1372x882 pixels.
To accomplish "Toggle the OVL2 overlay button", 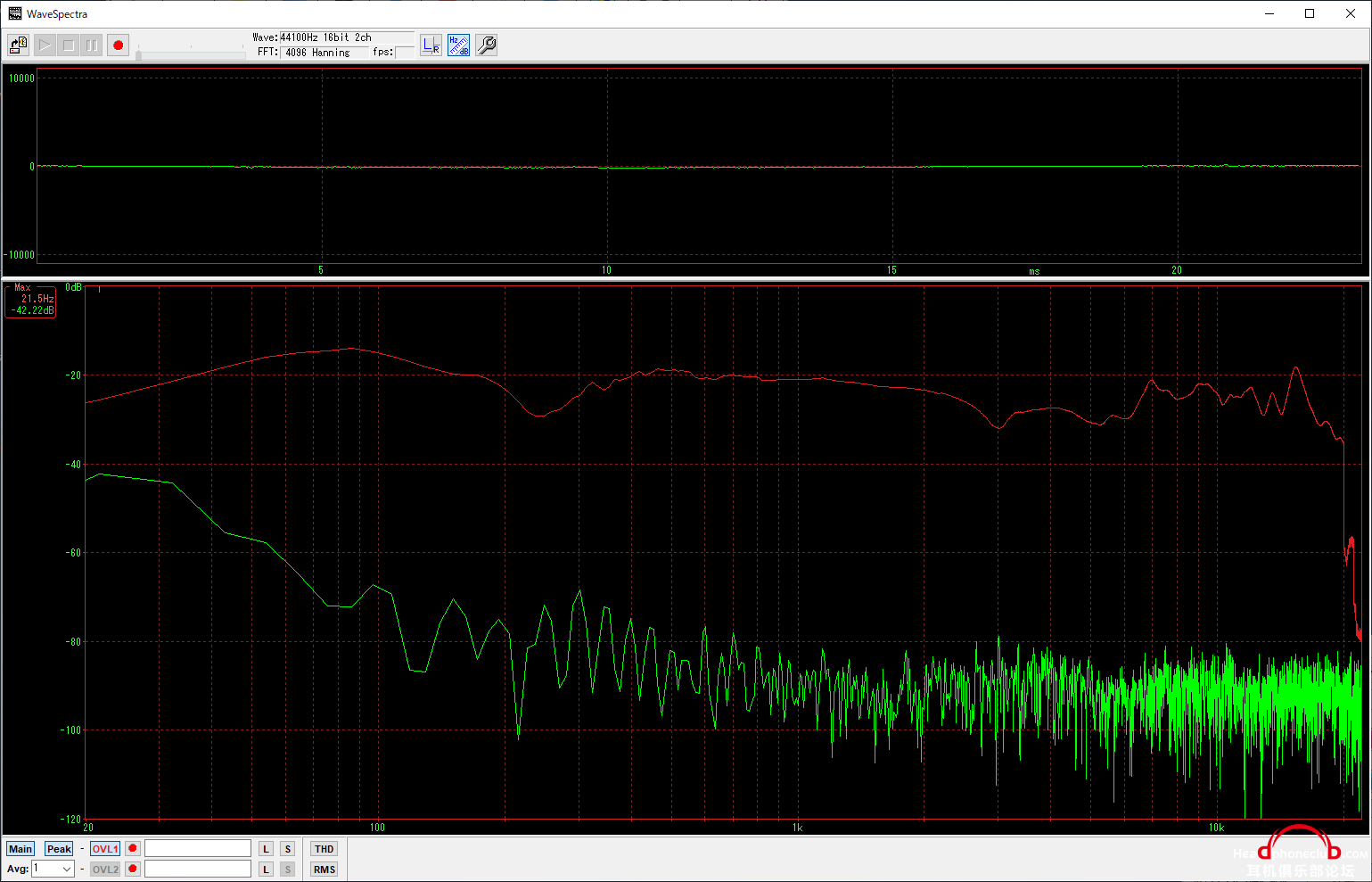I will [x=105, y=870].
